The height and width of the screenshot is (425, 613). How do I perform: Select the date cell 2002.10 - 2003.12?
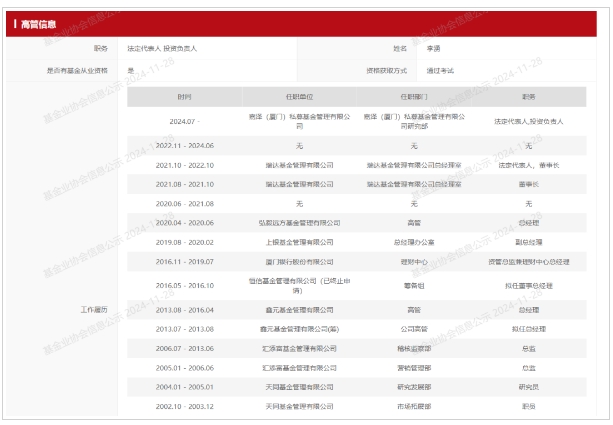[185, 407]
